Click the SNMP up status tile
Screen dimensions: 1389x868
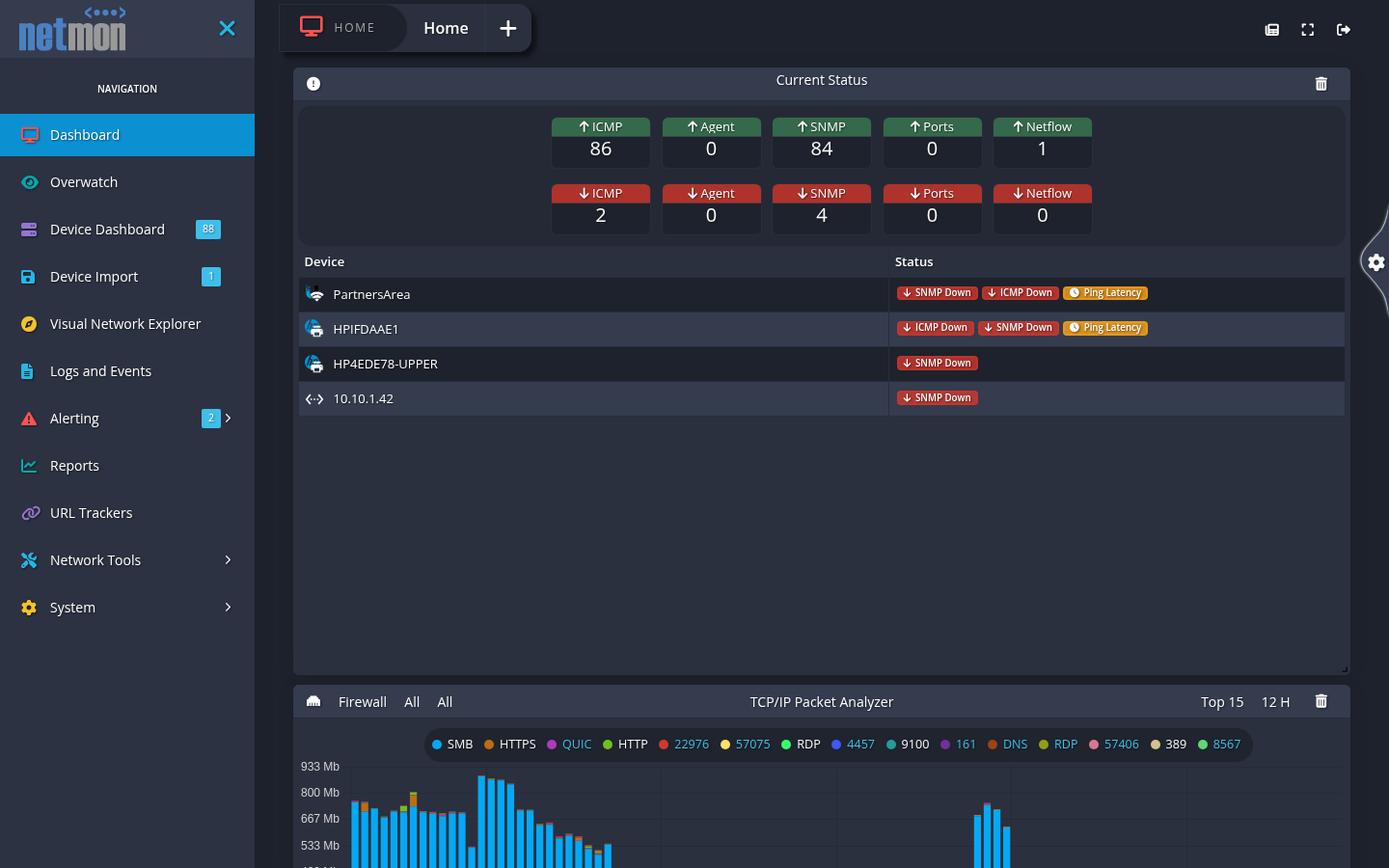point(822,142)
